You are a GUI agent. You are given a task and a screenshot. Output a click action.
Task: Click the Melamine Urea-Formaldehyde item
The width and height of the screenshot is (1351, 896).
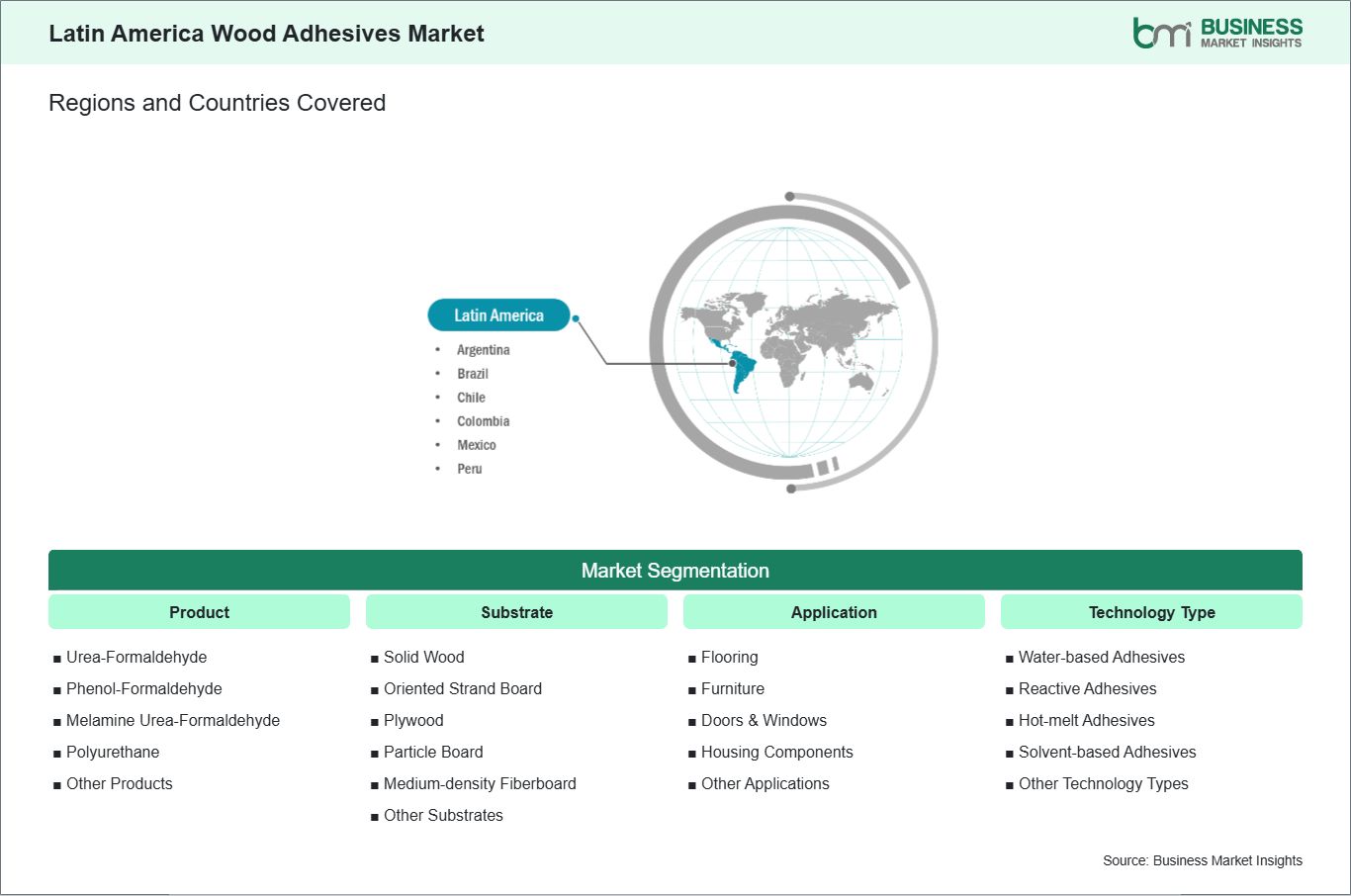(173, 720)
